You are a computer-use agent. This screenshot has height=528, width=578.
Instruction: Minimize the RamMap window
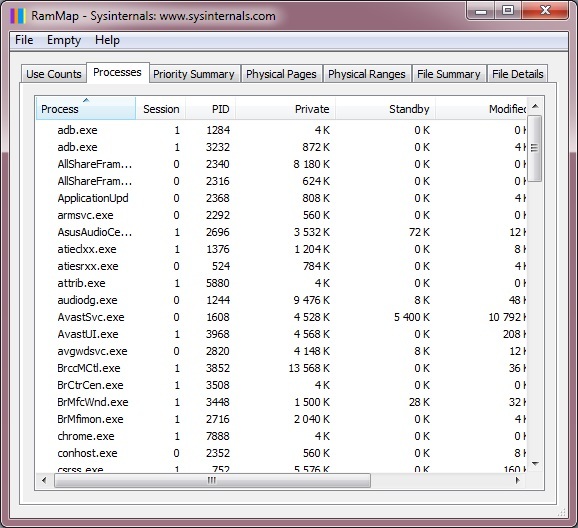tap(481, 11)
